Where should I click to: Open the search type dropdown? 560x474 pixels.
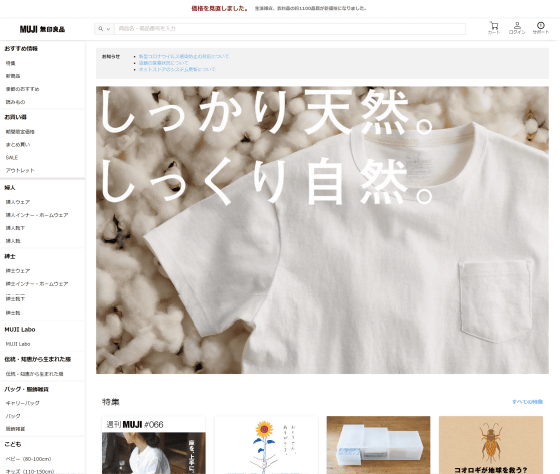click(104, 29)
